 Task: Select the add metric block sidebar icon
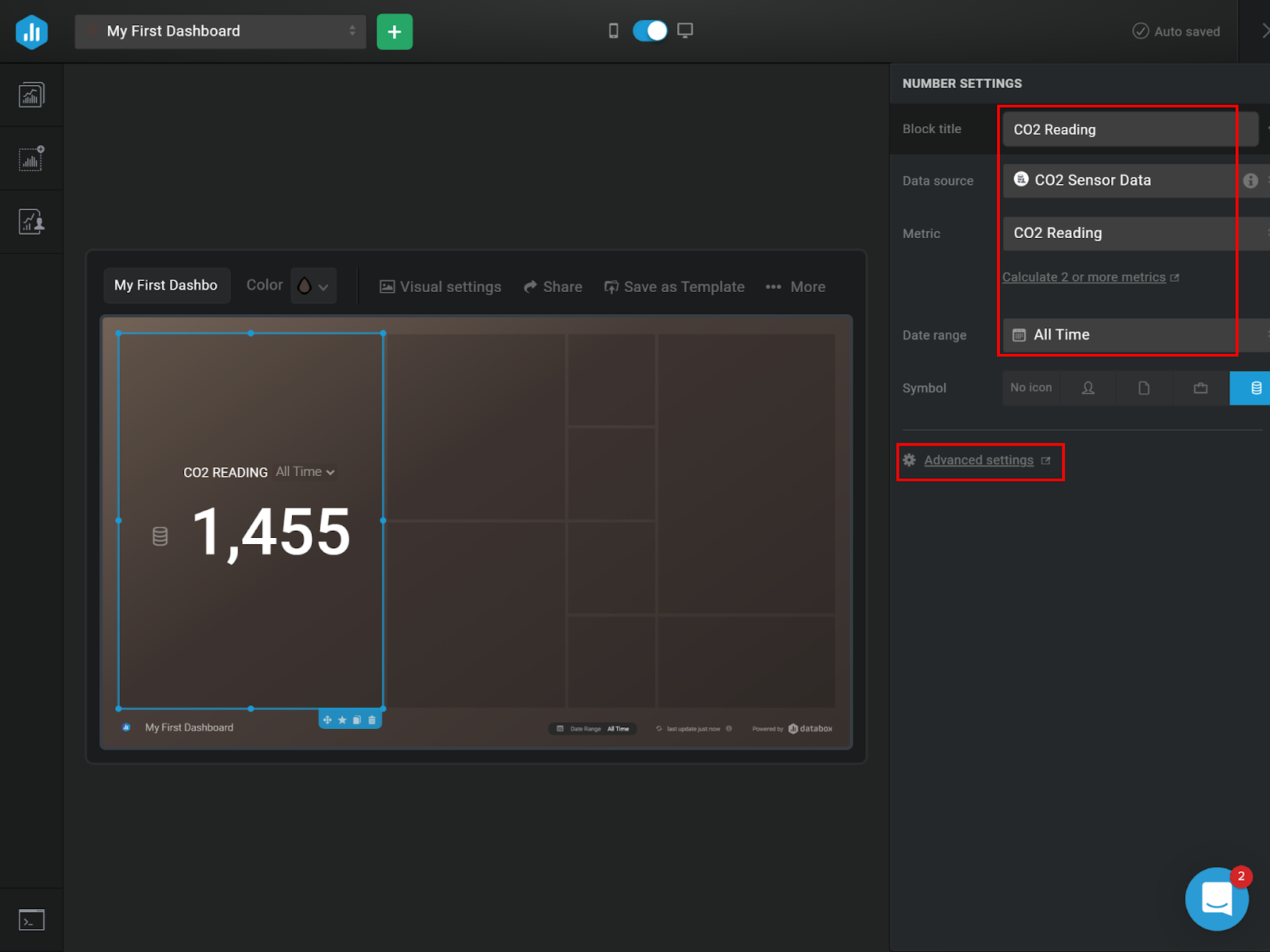pos(31,158)
